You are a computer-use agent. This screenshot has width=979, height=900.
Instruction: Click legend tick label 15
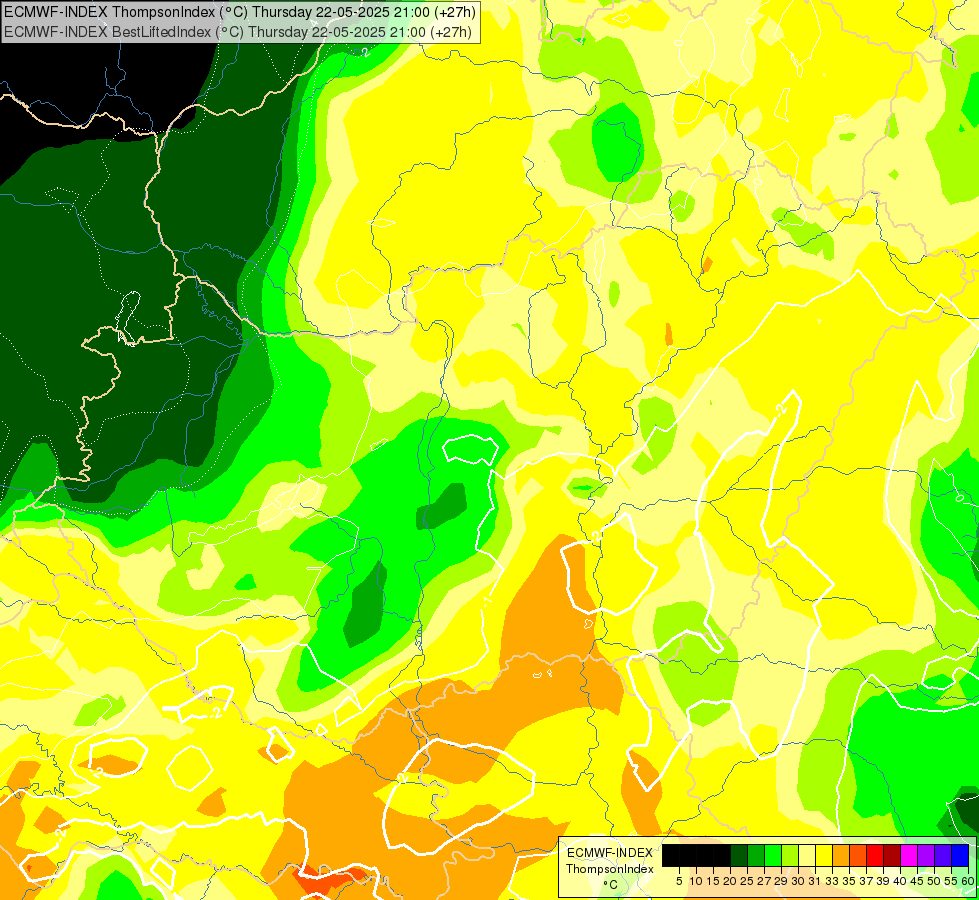click(x=713, y=881)
